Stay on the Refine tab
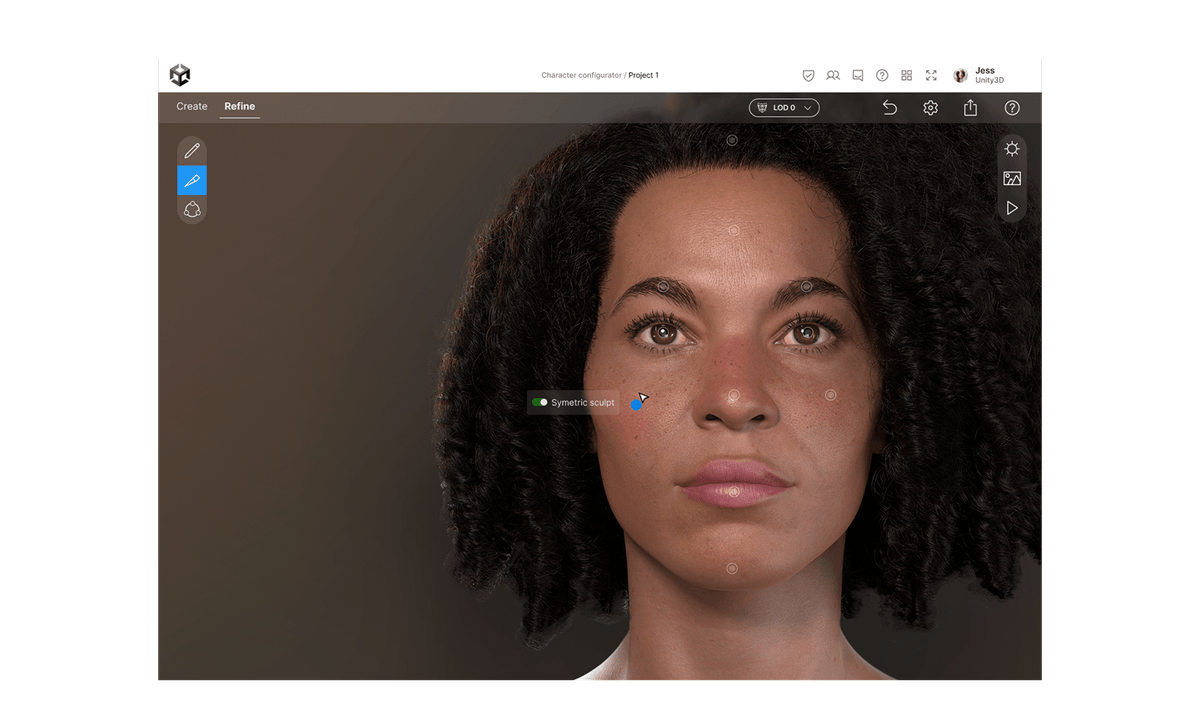The image size is (1200, 725). tap(239, 106)
